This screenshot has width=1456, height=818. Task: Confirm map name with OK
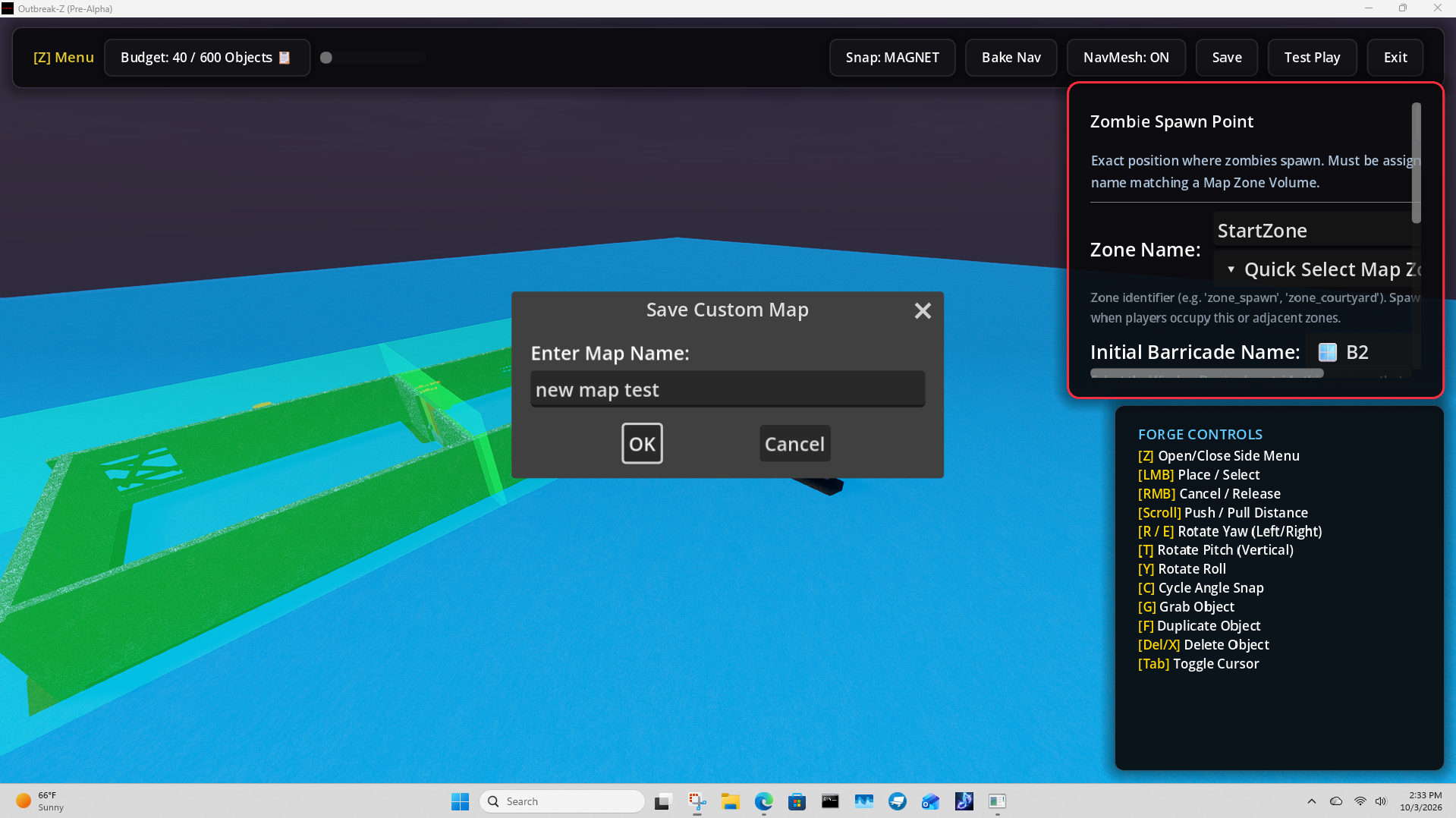(x=642, y=444)
